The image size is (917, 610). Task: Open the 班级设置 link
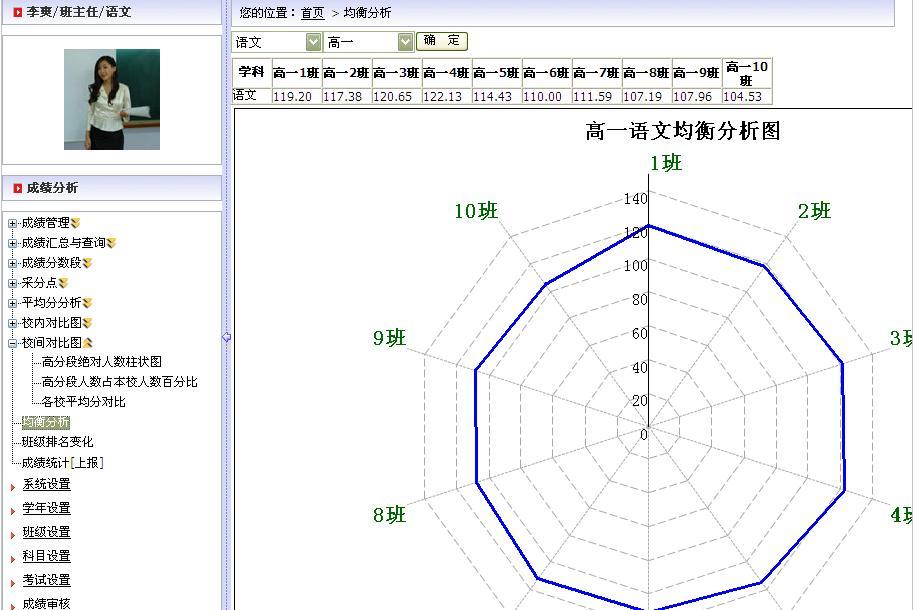pyautogui.click(x=46, y=532)
